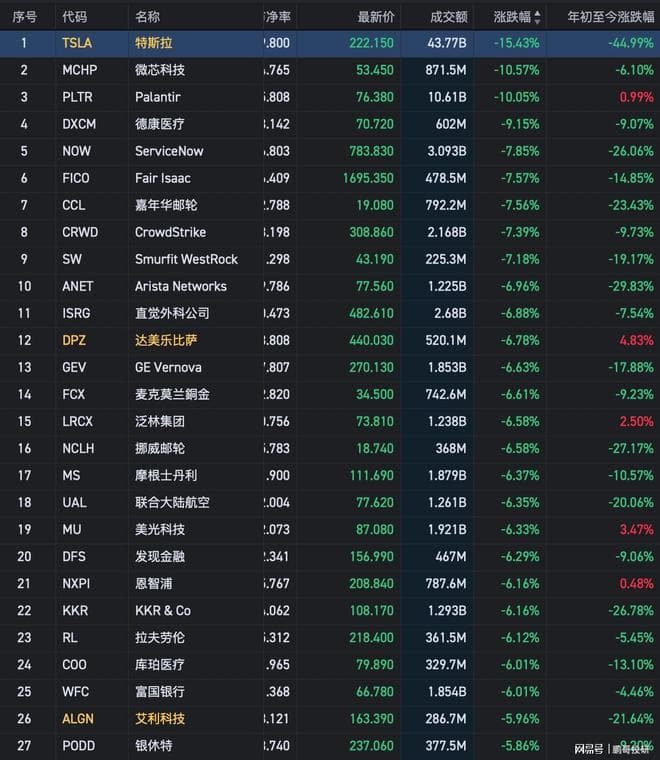660x760 pixels.
Task: Sort by the 涨跌幅 column arrows
Action: click(537, 17)
